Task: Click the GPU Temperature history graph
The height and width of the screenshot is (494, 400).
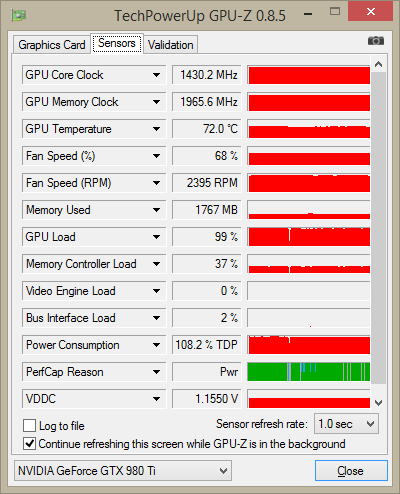Action: coord(309,129)
